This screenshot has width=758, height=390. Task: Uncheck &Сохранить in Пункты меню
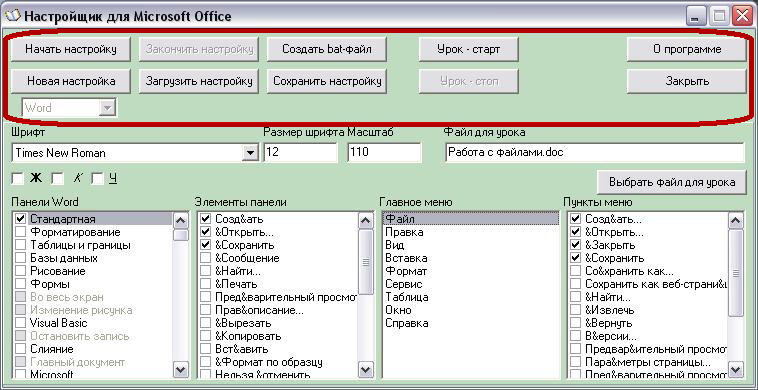pyautogui.click(x=575, y=258)
